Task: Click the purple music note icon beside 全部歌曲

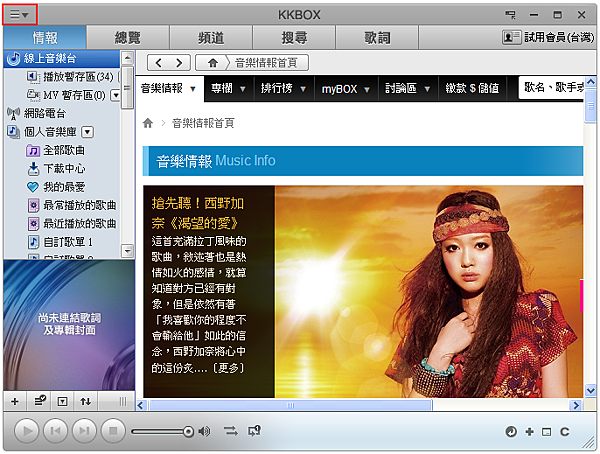Action: [33, 150]
